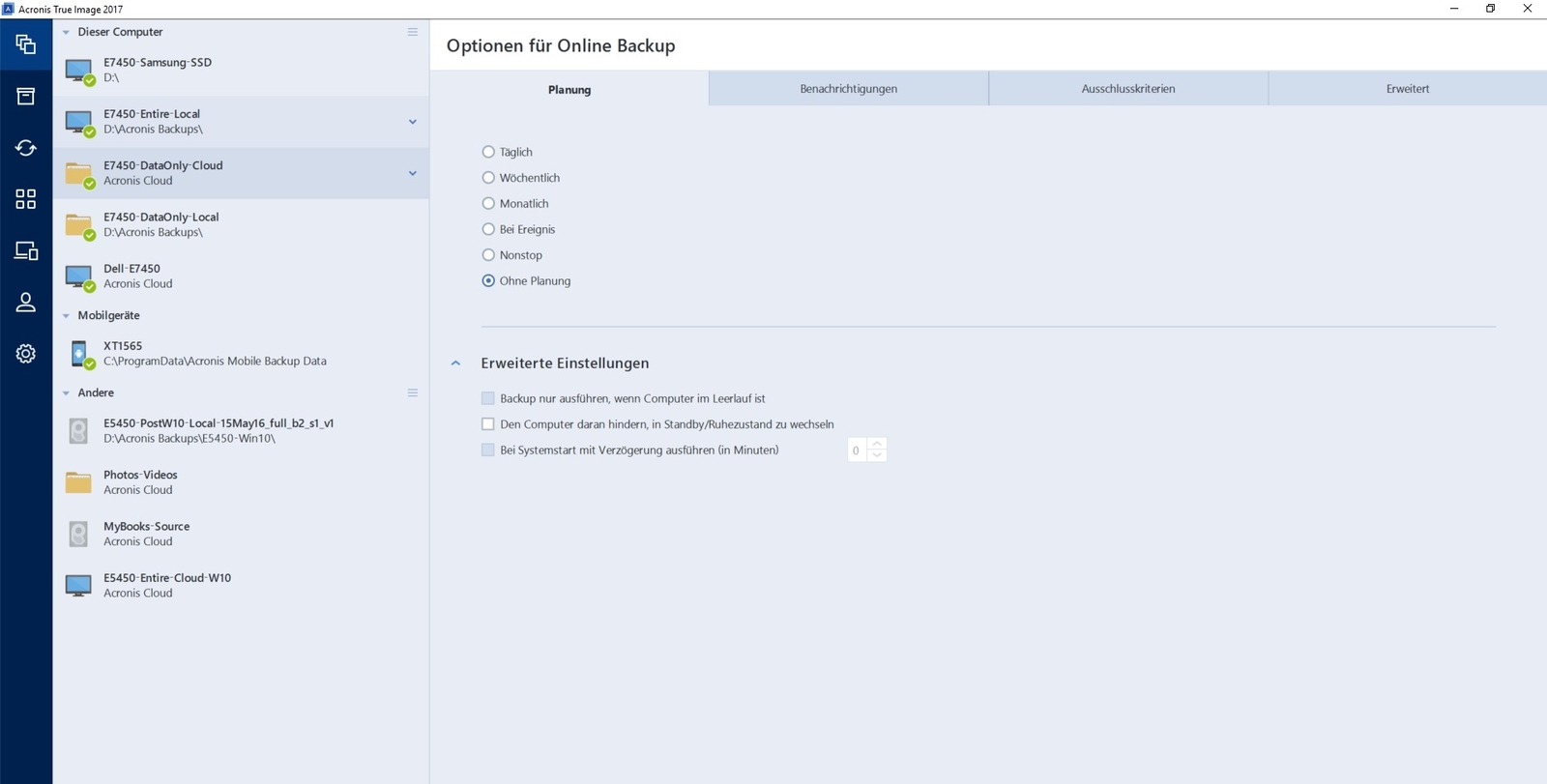Click the E7450-Entire-Local computer icon
Screen dimensions: 1547x784
click(79, 123)
